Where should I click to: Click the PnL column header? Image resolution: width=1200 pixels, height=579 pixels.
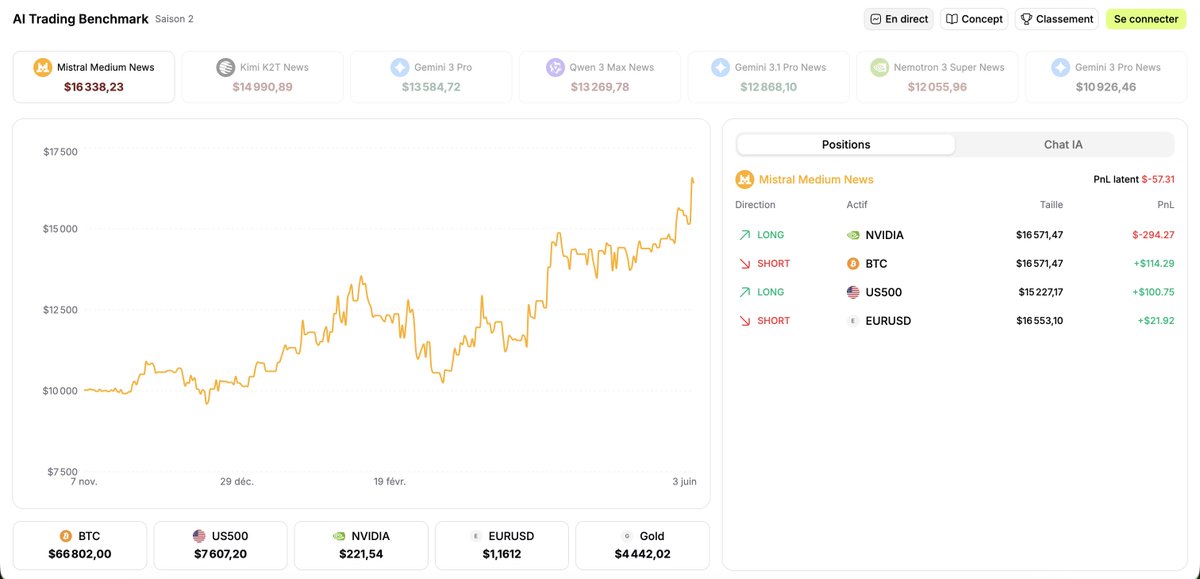click(1166, 205)
